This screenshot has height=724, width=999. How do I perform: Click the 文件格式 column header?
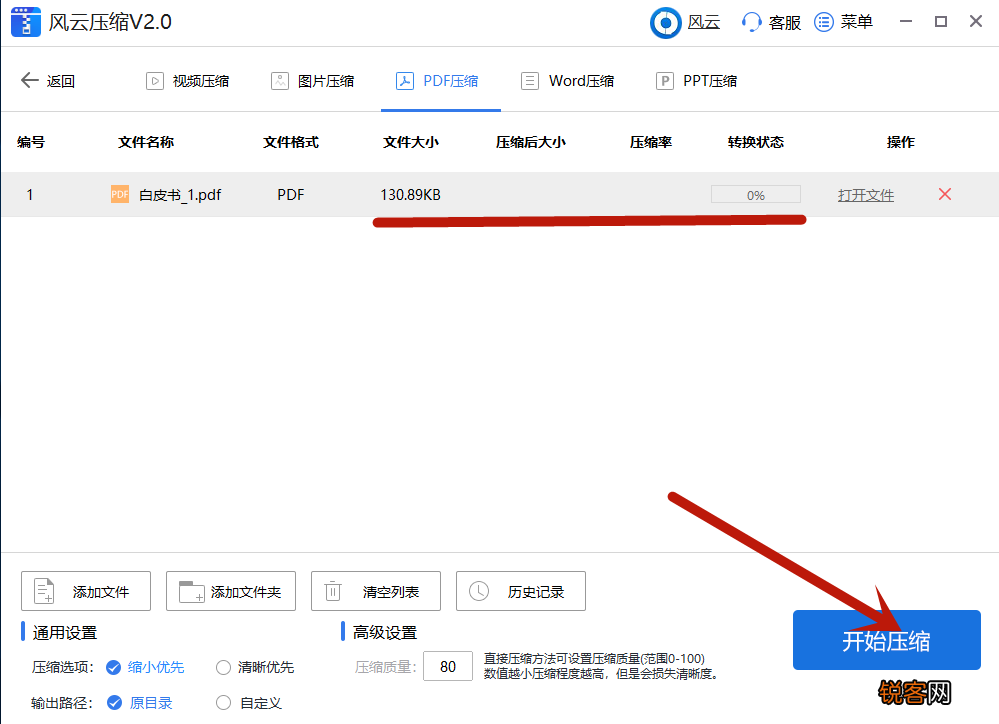tap(291, 142)
